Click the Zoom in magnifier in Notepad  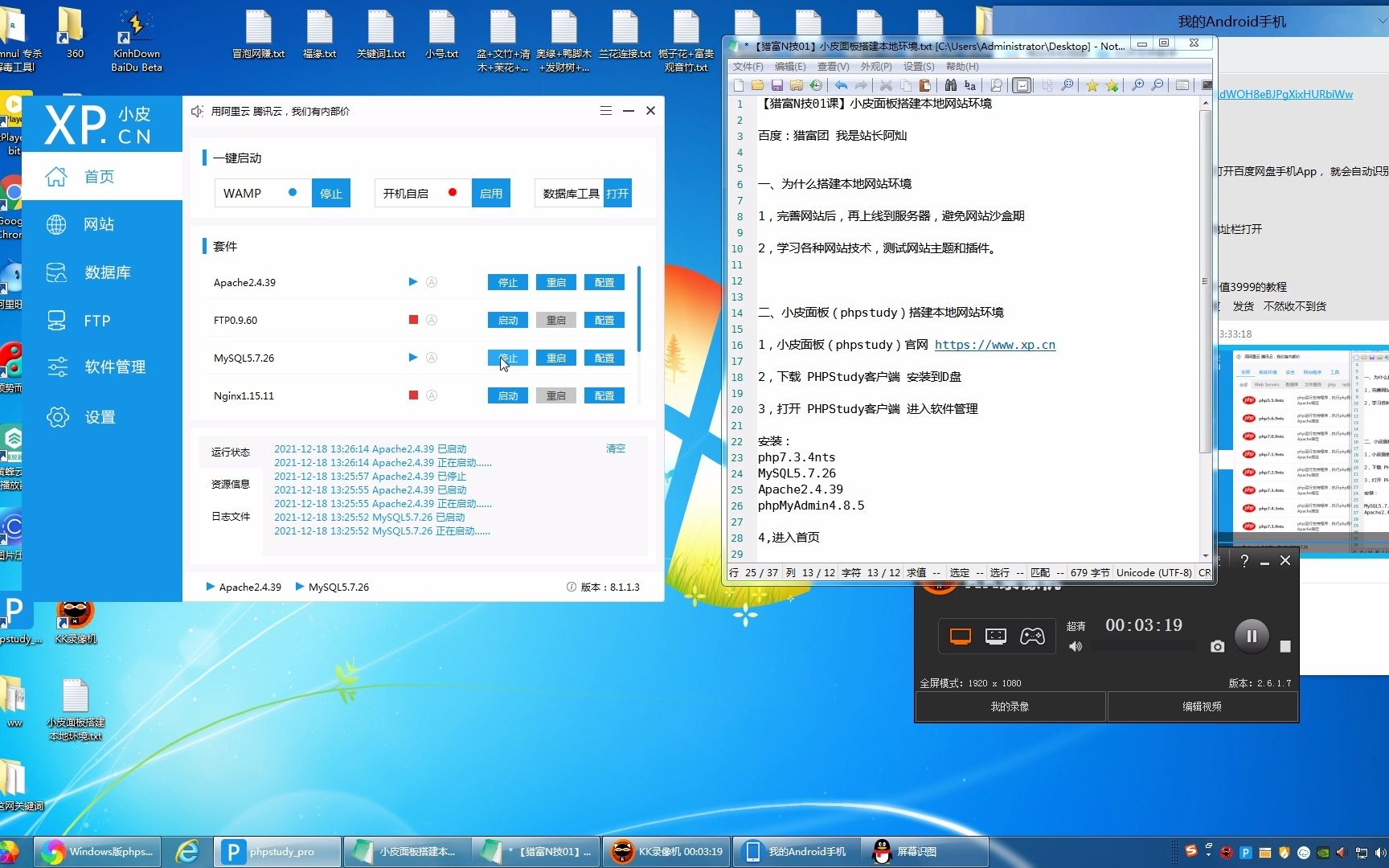click(1138, 85)
